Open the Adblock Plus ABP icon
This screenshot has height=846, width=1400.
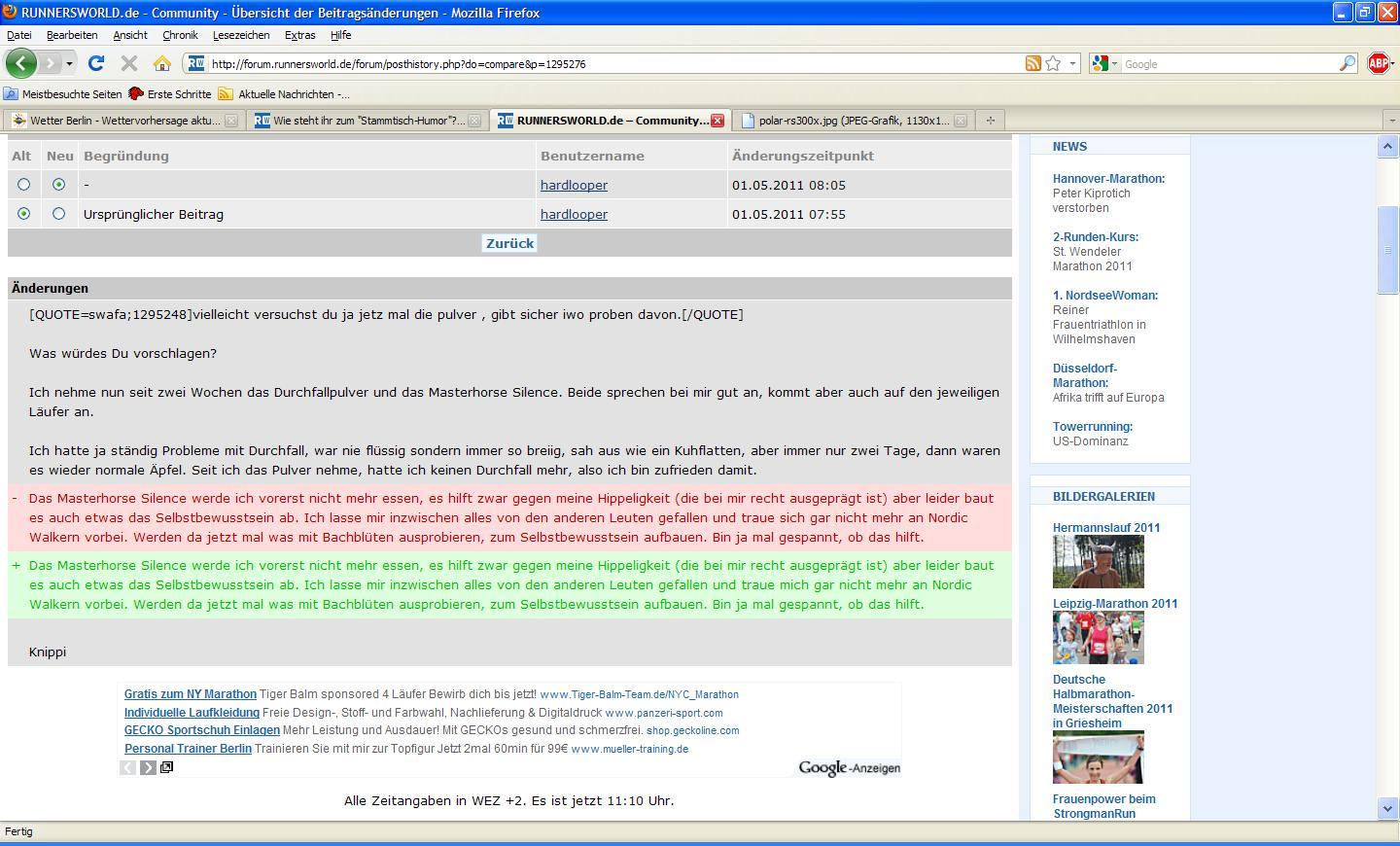click(1378, 63)
